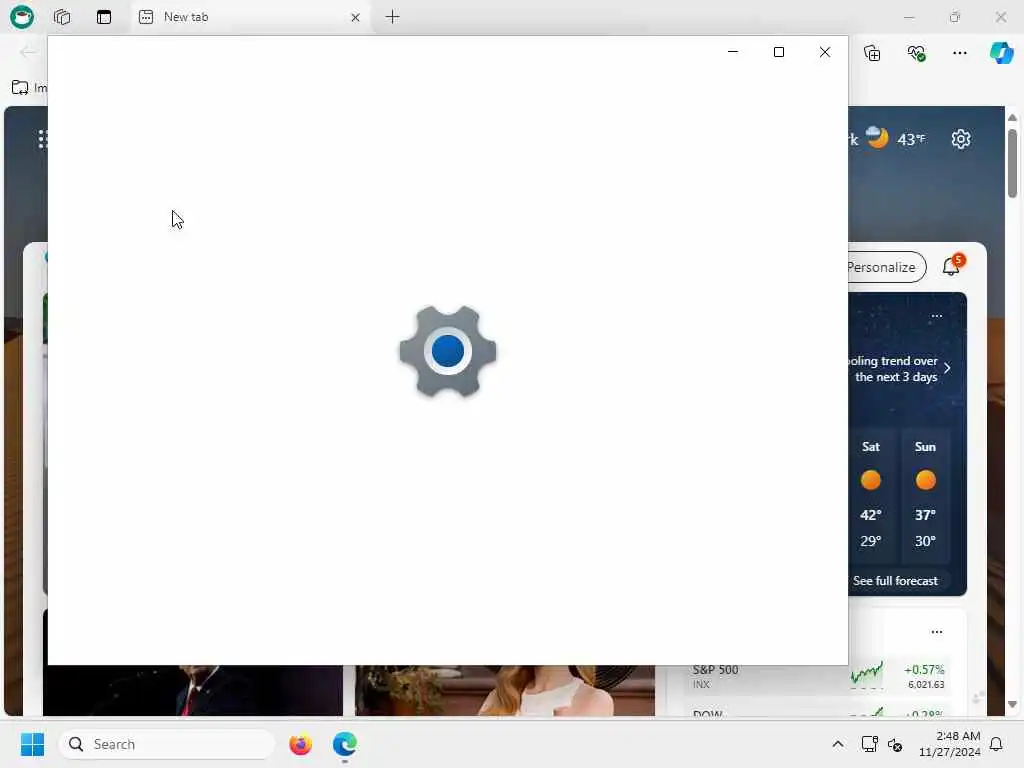1024x768 pixels.
Task: Click the scrollbar down arrow in Edge
Action: point(1012,705)
